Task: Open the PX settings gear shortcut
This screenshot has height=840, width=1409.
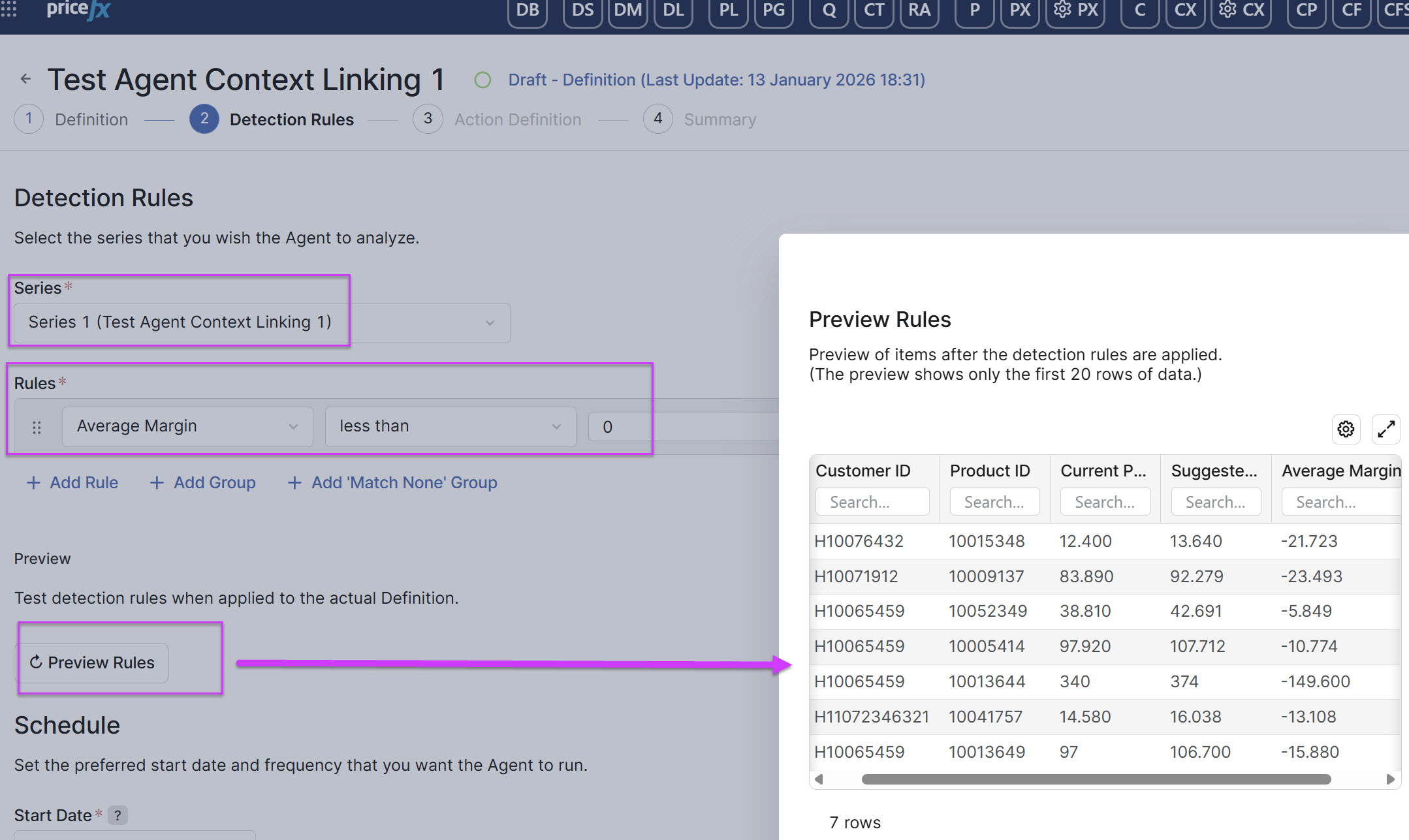Action: [1075, 10]
